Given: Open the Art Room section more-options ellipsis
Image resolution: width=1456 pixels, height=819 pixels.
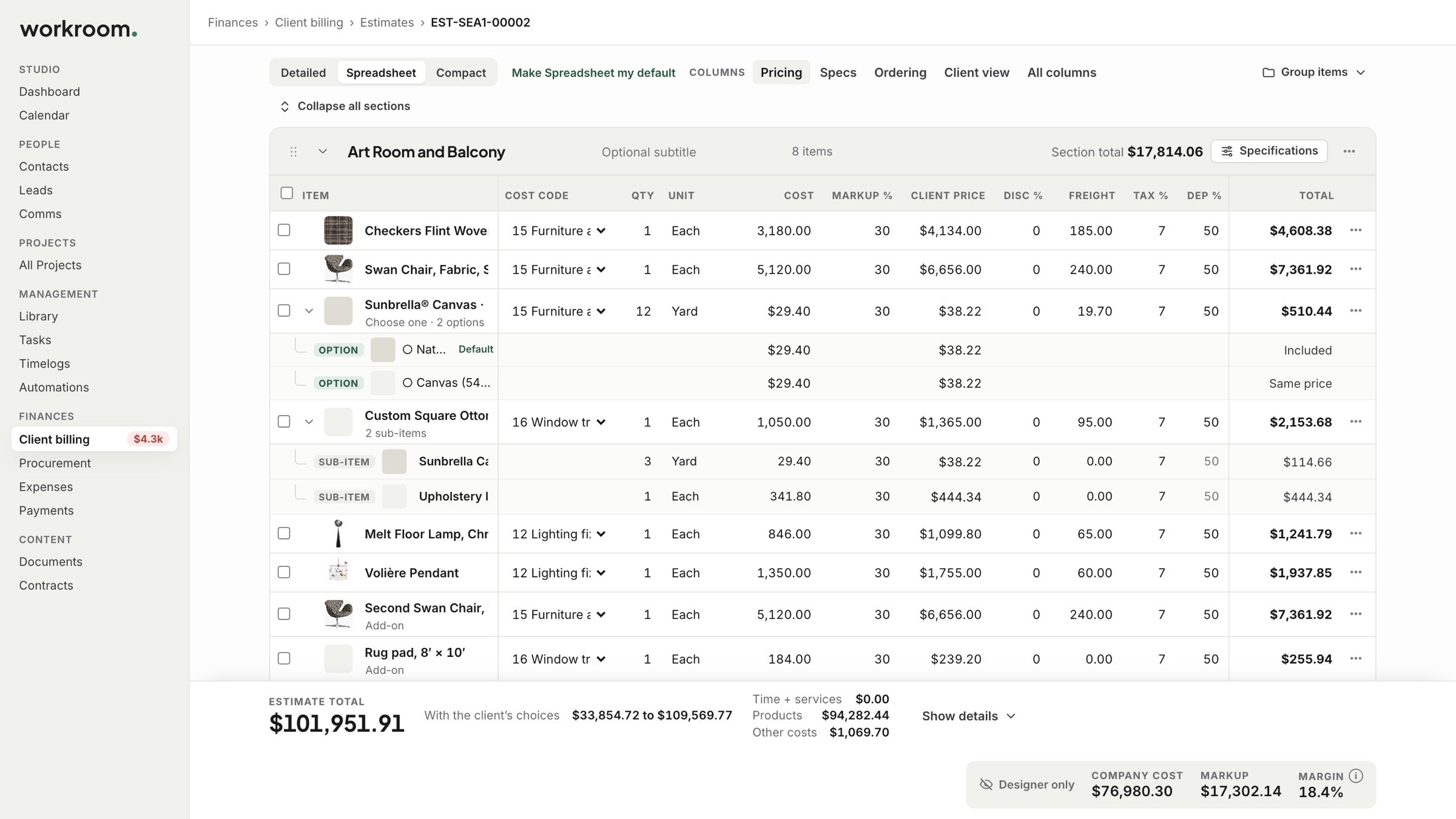Looking at the screenshot, I should [1349, 151].
